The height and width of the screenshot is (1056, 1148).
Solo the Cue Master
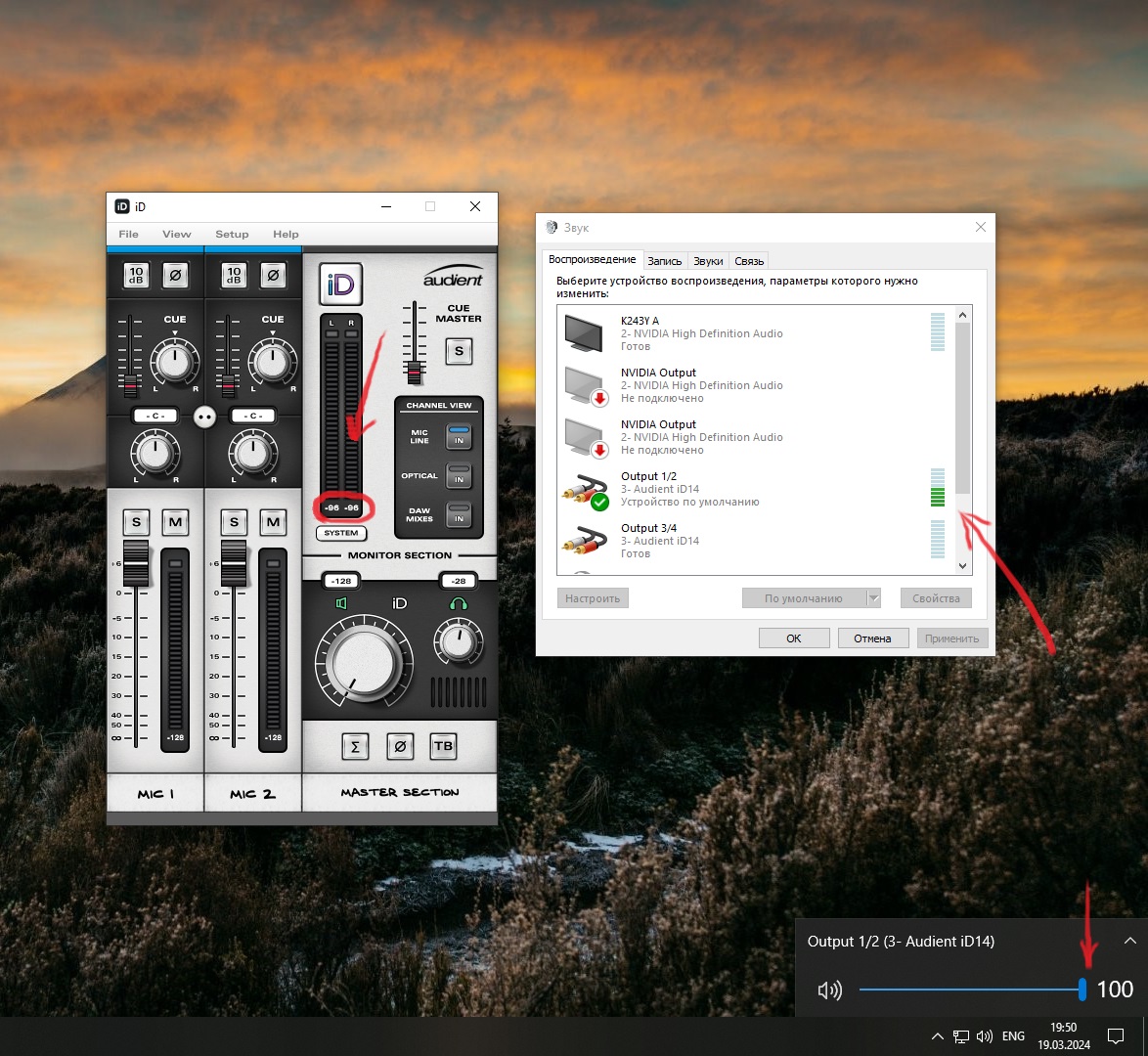click(x=459, y=352)
